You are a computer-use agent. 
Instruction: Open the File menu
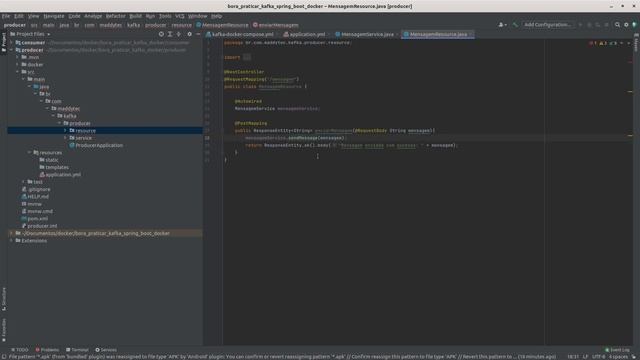tap(6, 16)
